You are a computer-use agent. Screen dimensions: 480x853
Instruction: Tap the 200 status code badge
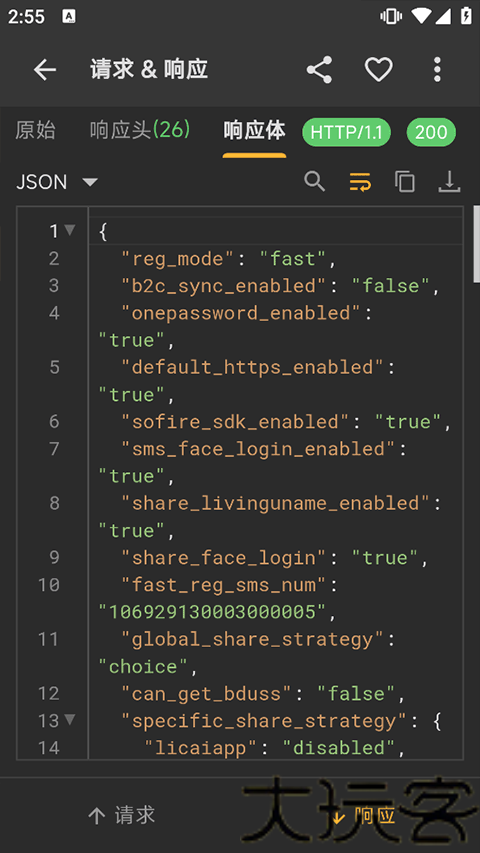click(431, 132)
